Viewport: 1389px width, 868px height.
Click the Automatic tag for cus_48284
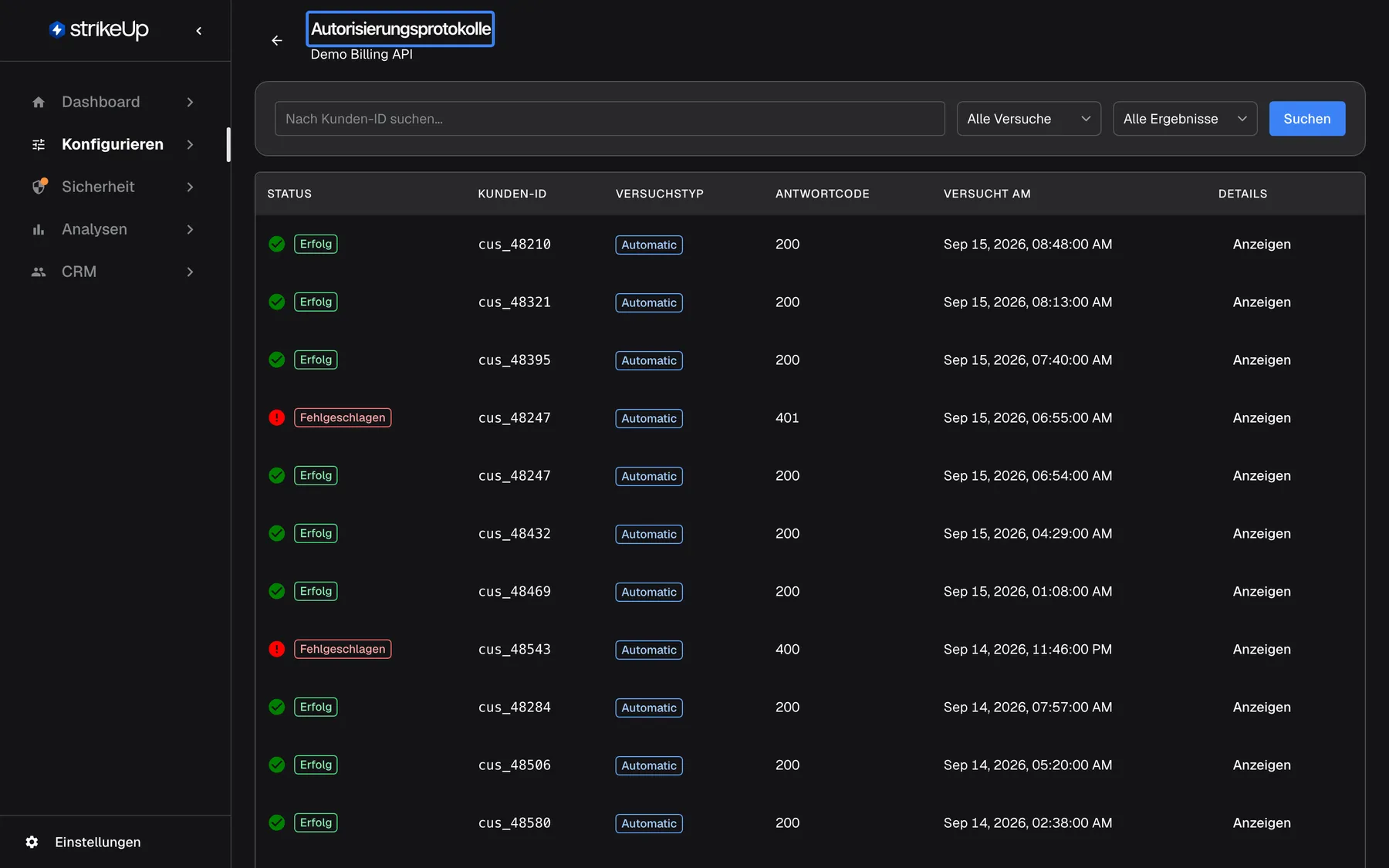(648, 708)
